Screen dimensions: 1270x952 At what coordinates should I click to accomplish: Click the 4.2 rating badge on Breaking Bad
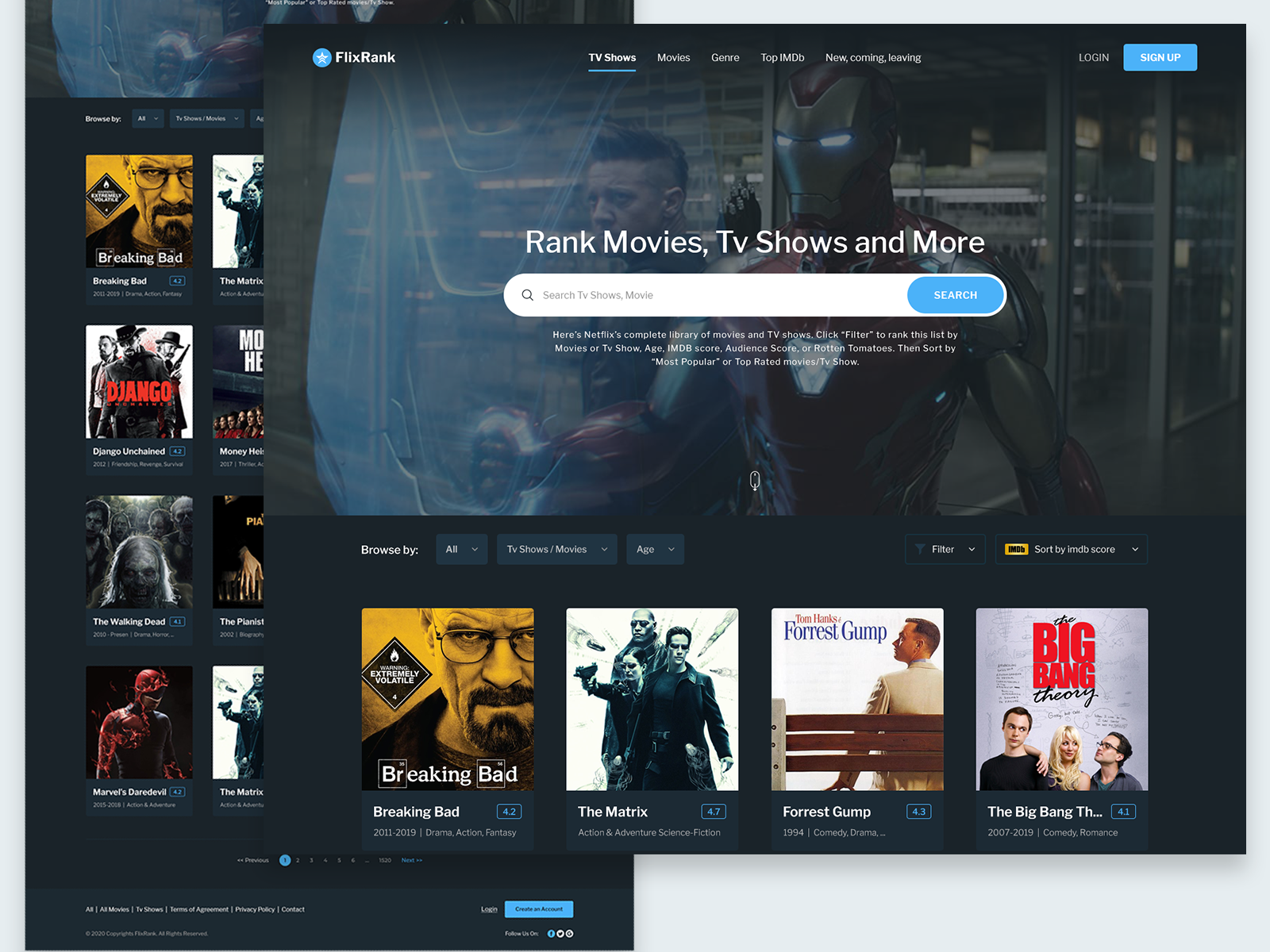[x=509, y=812]
